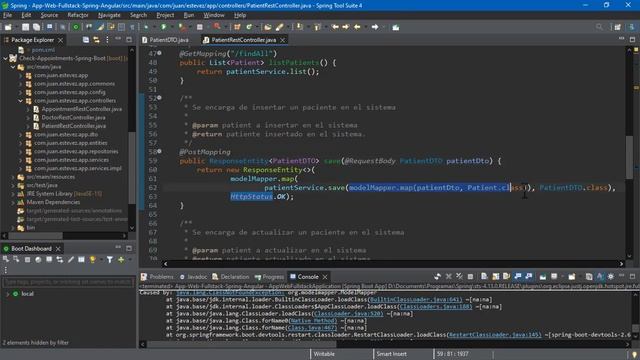Select pom.xml in Package Explorer
640x360 pixels.
(x=43, y=50)
